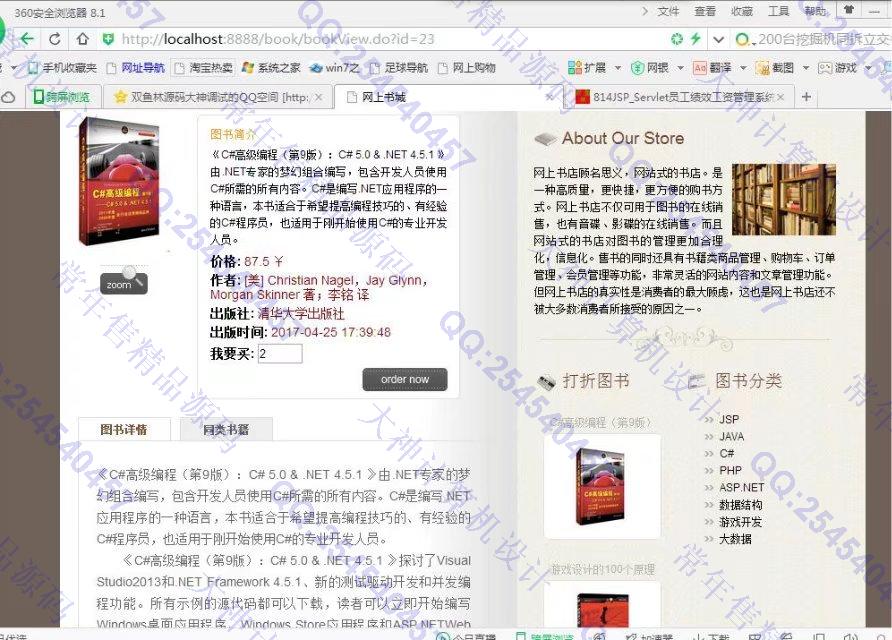Image resolution: width=892 pixels, height=640 pixels.
Task: Open the address bar history dropdown
Action: click(718, 39)
